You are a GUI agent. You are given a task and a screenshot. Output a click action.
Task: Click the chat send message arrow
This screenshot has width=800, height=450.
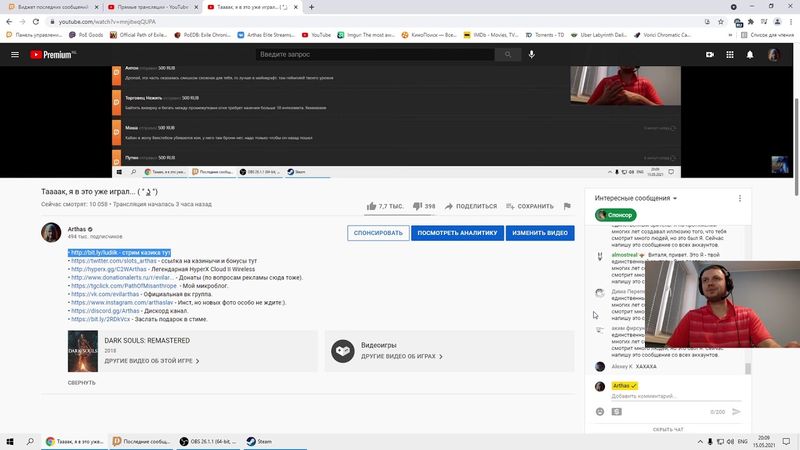pos(737,411)
